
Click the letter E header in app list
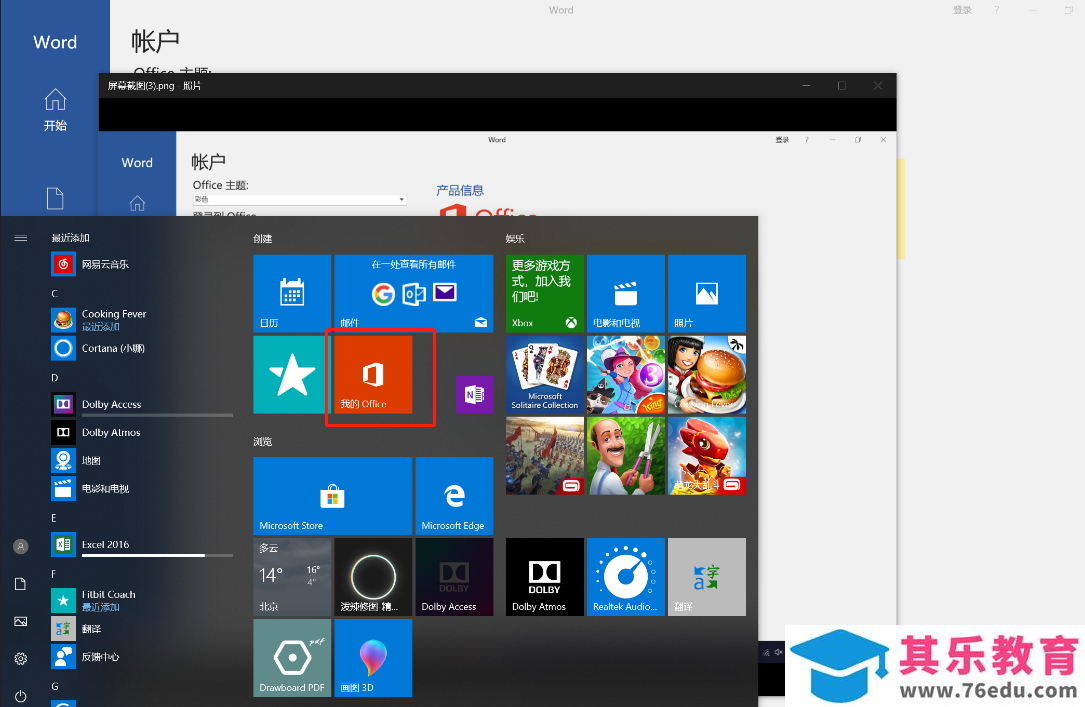[54, 518]
